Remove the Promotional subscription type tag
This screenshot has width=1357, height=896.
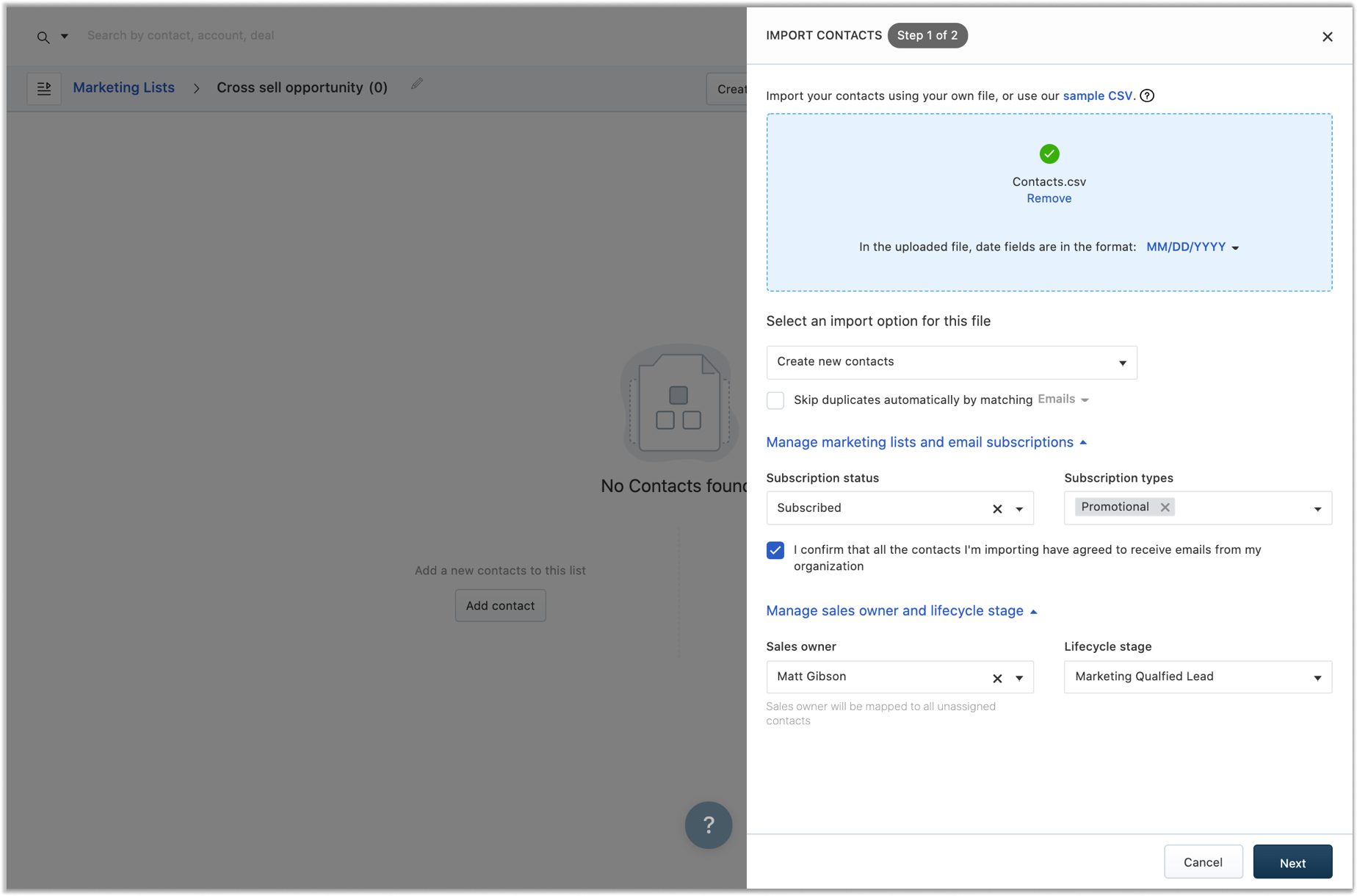(x=1165, y=507)
